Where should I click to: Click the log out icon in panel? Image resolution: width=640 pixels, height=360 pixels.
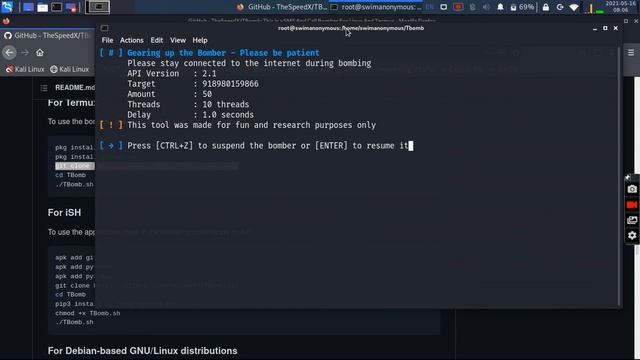pyautogui.click(x=560, y=7)
